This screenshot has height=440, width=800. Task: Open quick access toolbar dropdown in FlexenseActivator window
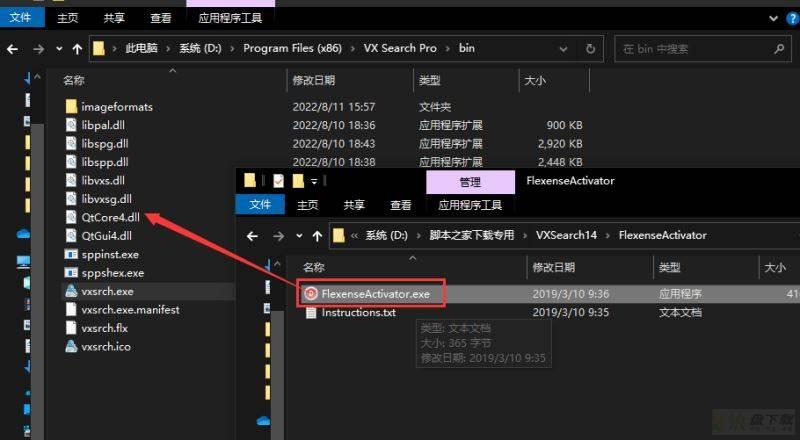click(314, 181)
